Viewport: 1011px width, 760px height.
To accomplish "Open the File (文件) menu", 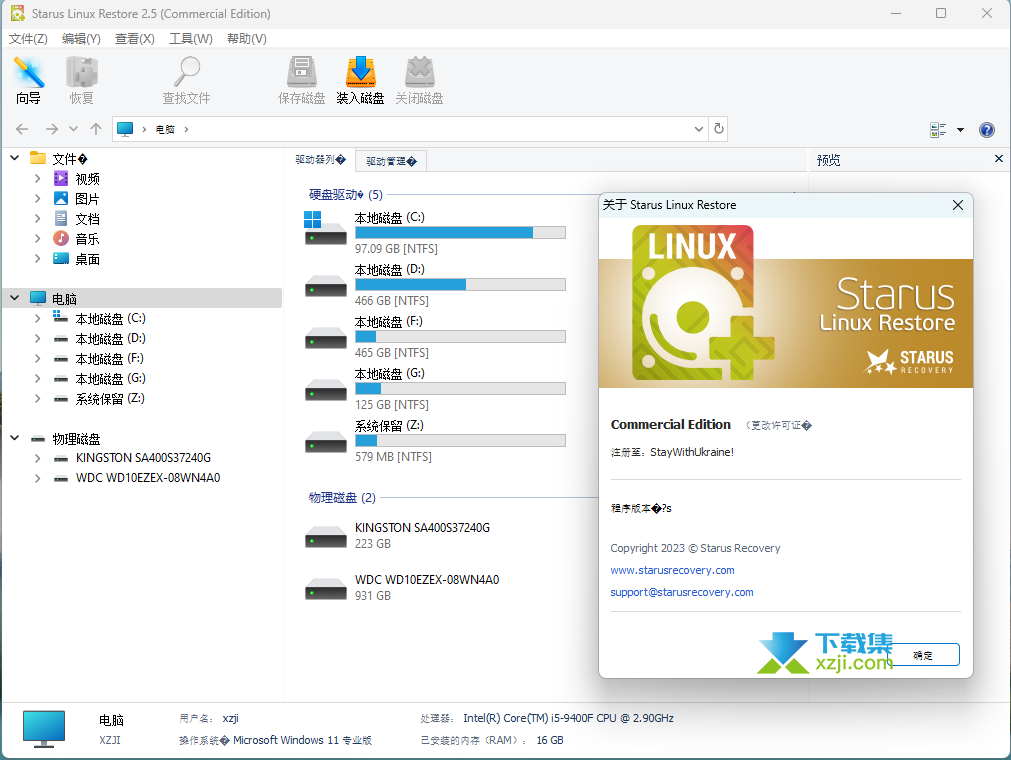I will pos(28,39).
